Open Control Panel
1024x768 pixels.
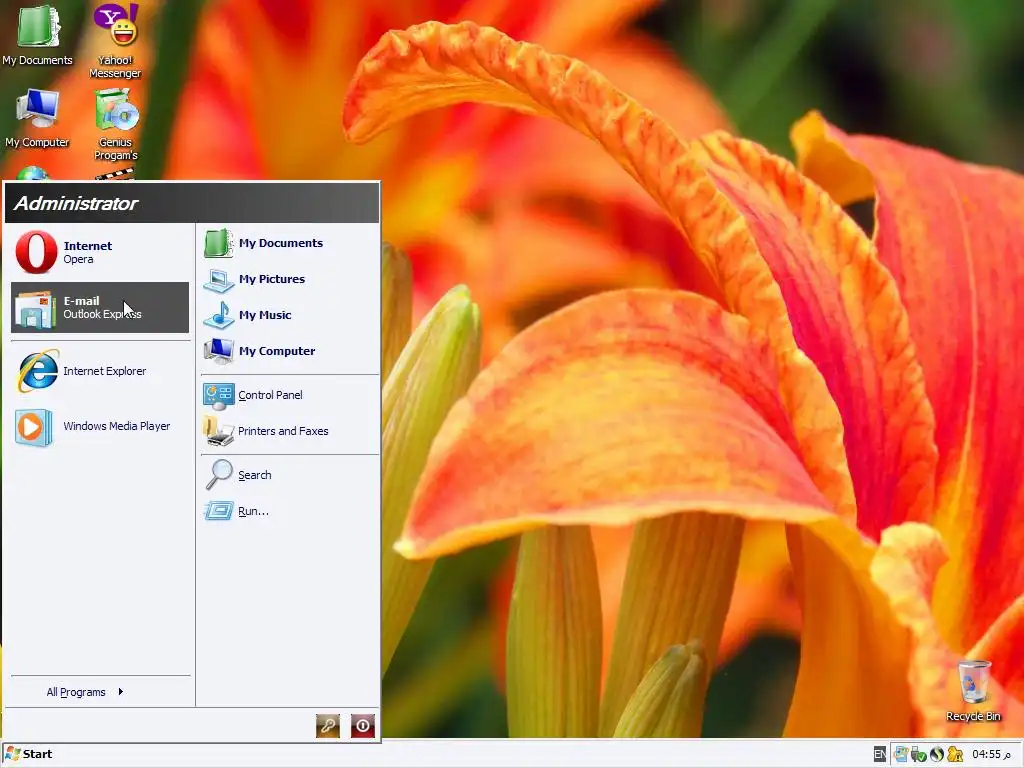(x=289, y=395)
